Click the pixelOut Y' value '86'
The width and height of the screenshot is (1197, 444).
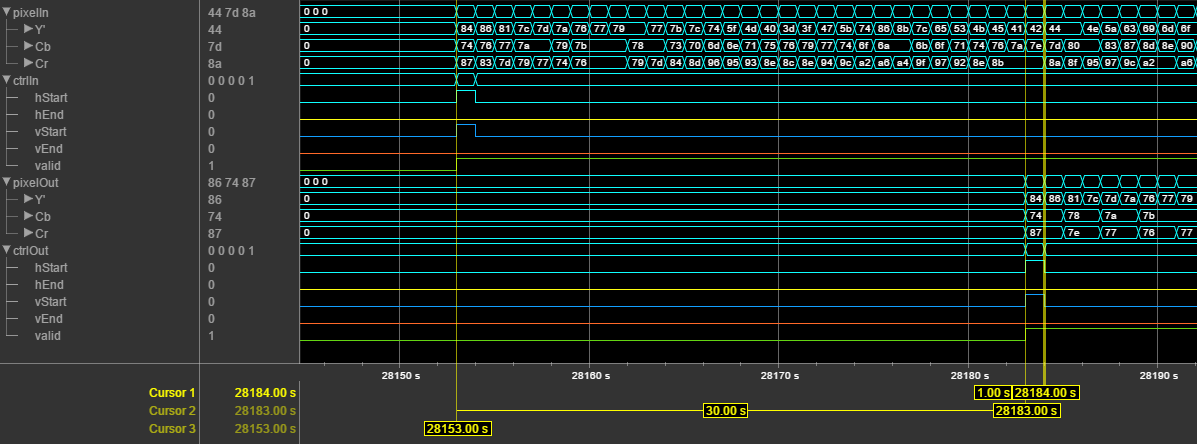[x=214, y=200]
